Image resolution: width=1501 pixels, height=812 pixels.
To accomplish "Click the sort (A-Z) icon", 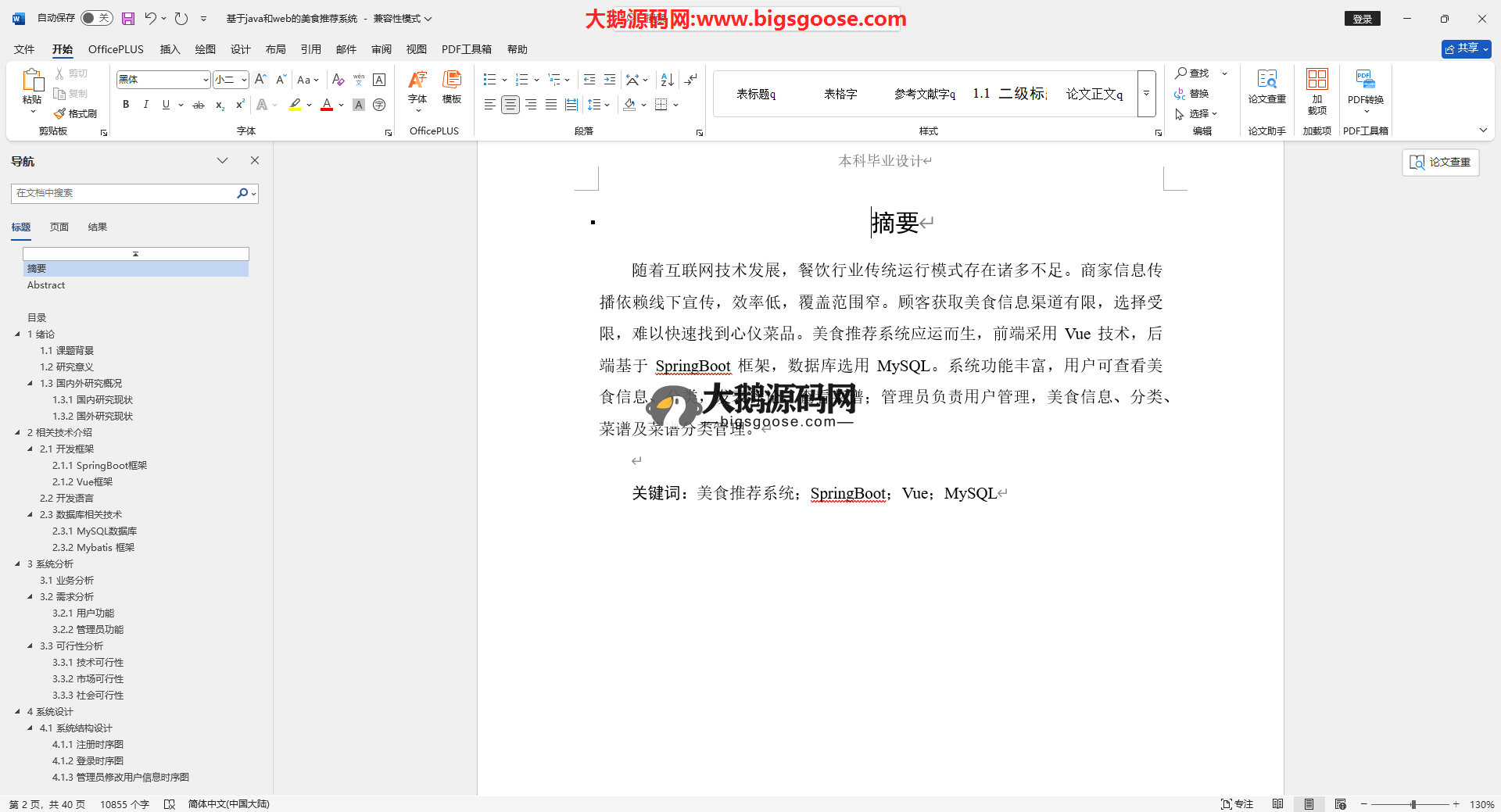I will click(667, 80).
